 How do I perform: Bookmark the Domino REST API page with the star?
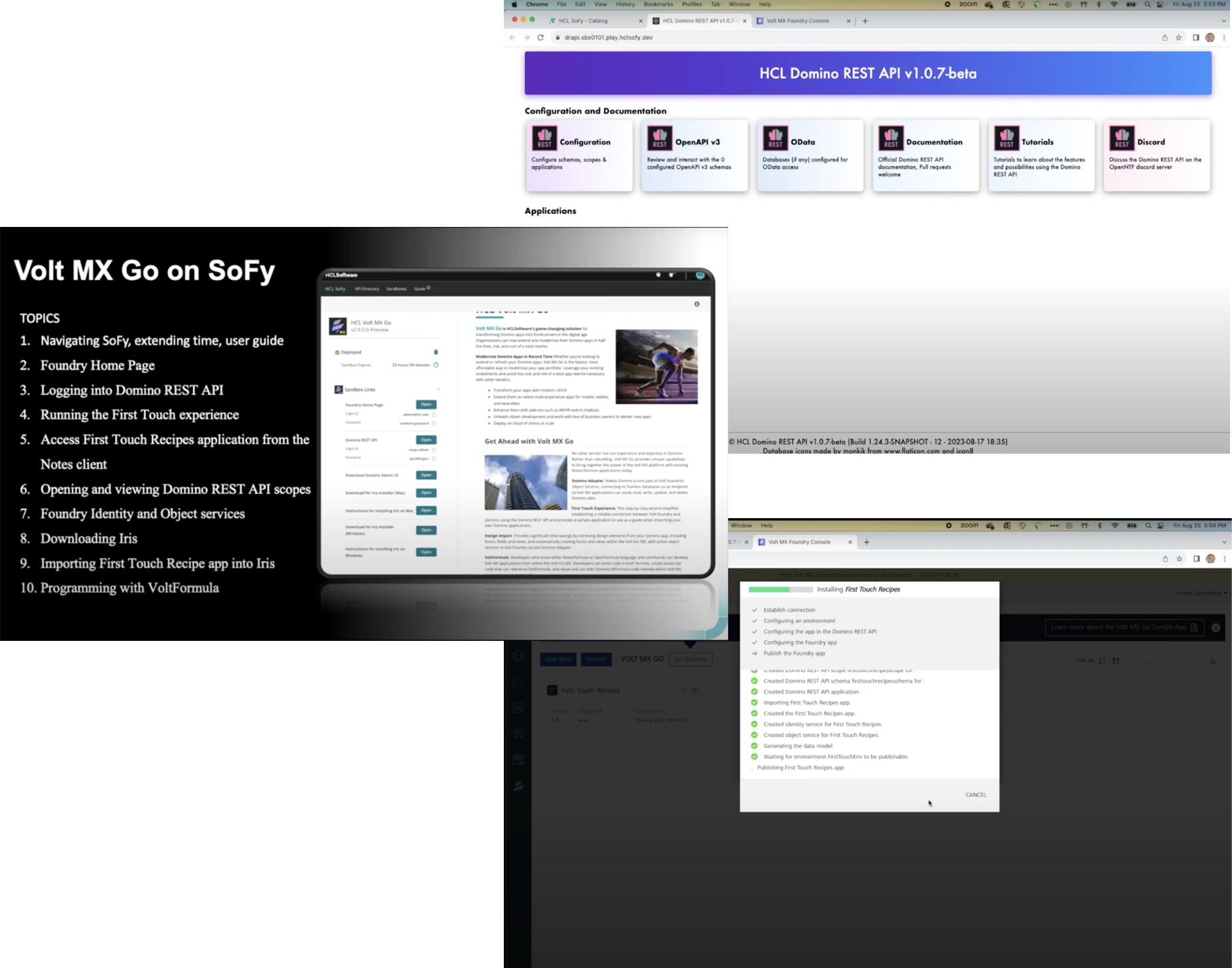point(1179,38)
